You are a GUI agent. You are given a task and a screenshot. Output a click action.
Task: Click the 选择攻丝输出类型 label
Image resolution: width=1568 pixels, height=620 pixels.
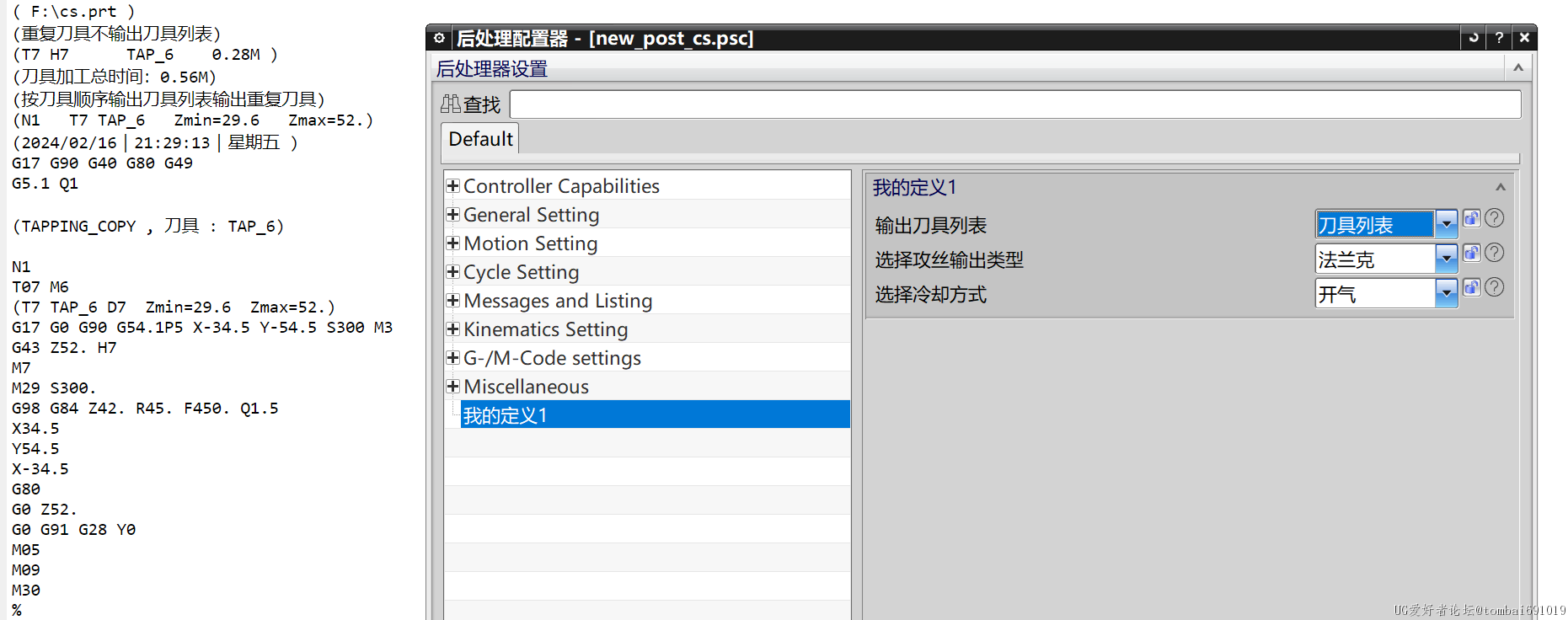(x=950, y=259)
